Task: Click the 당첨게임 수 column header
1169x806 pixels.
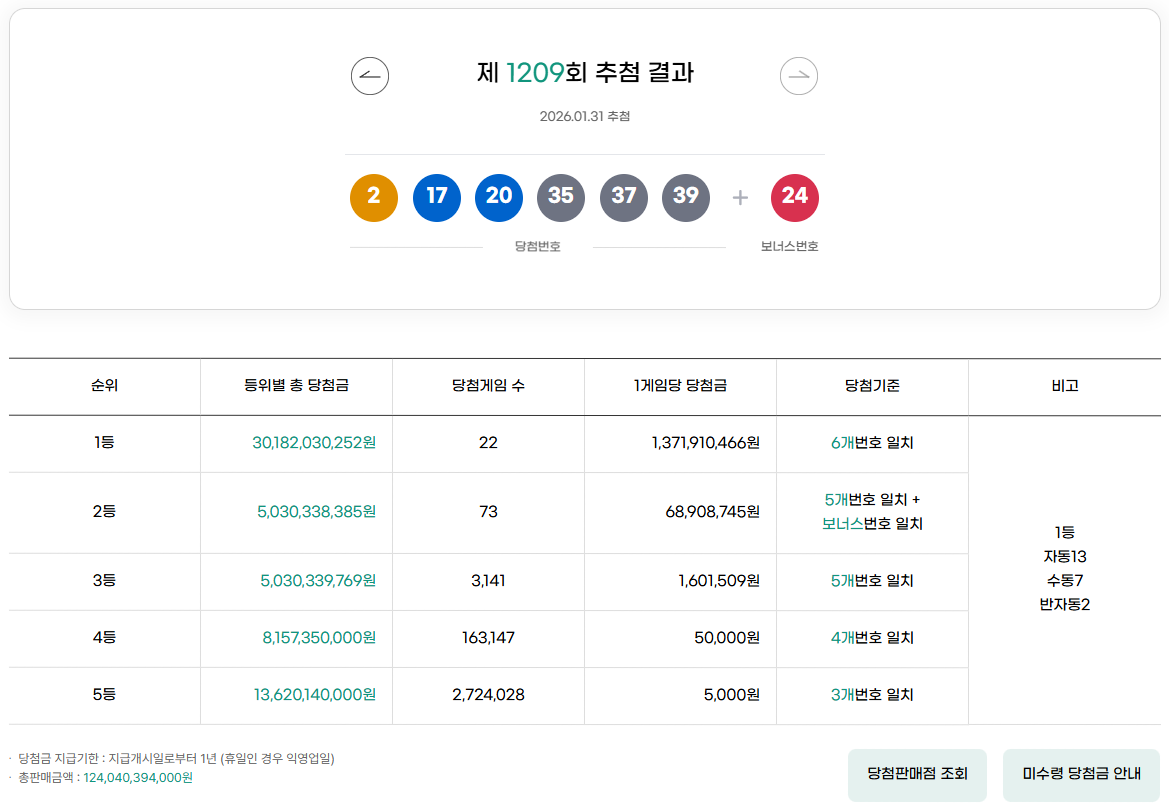Action: (x=488, y=385)
